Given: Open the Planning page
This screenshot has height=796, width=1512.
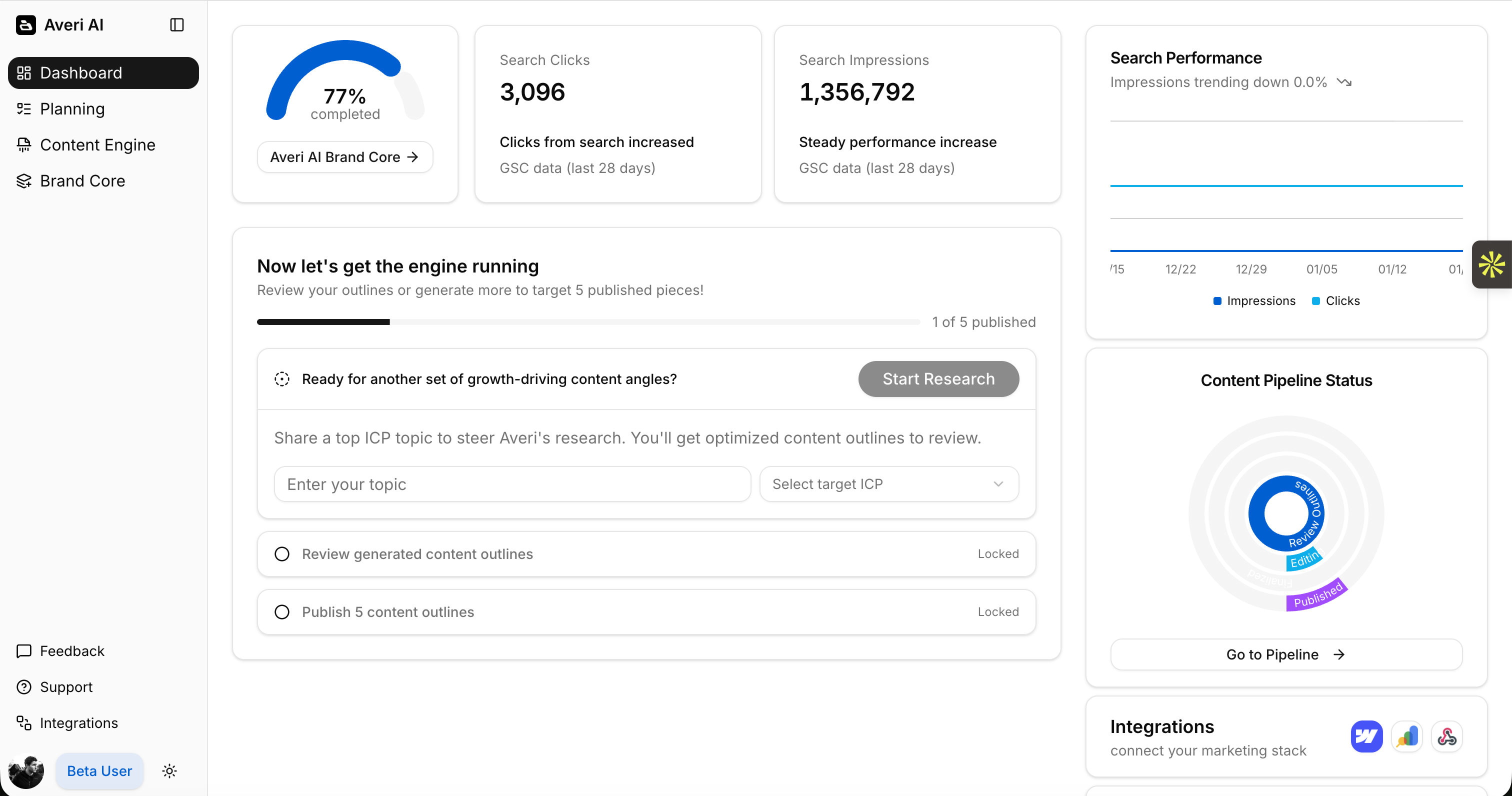Looking at the screenshot, I should [x=72, y=108].
